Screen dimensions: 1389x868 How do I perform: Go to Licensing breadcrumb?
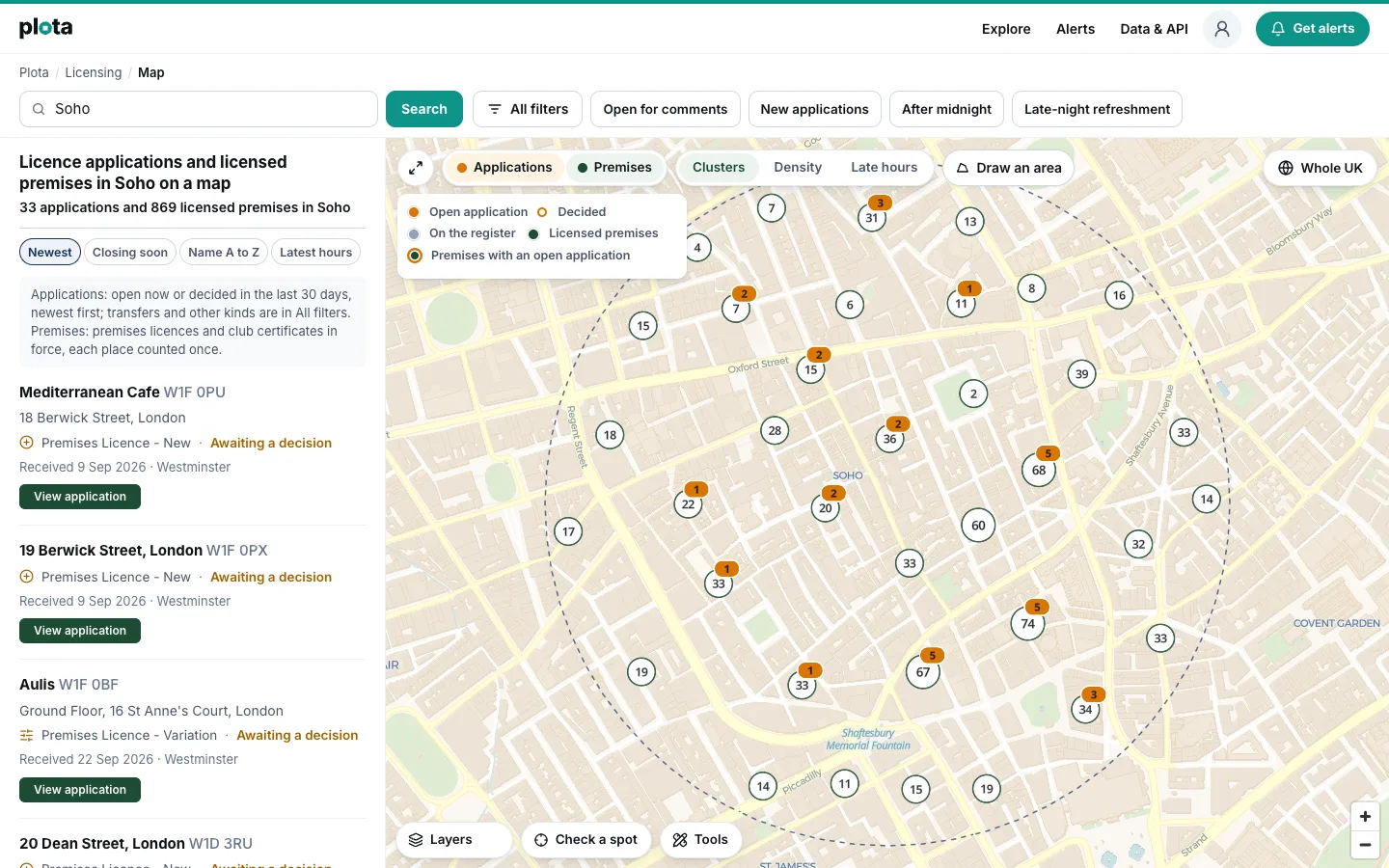(94, 72)
